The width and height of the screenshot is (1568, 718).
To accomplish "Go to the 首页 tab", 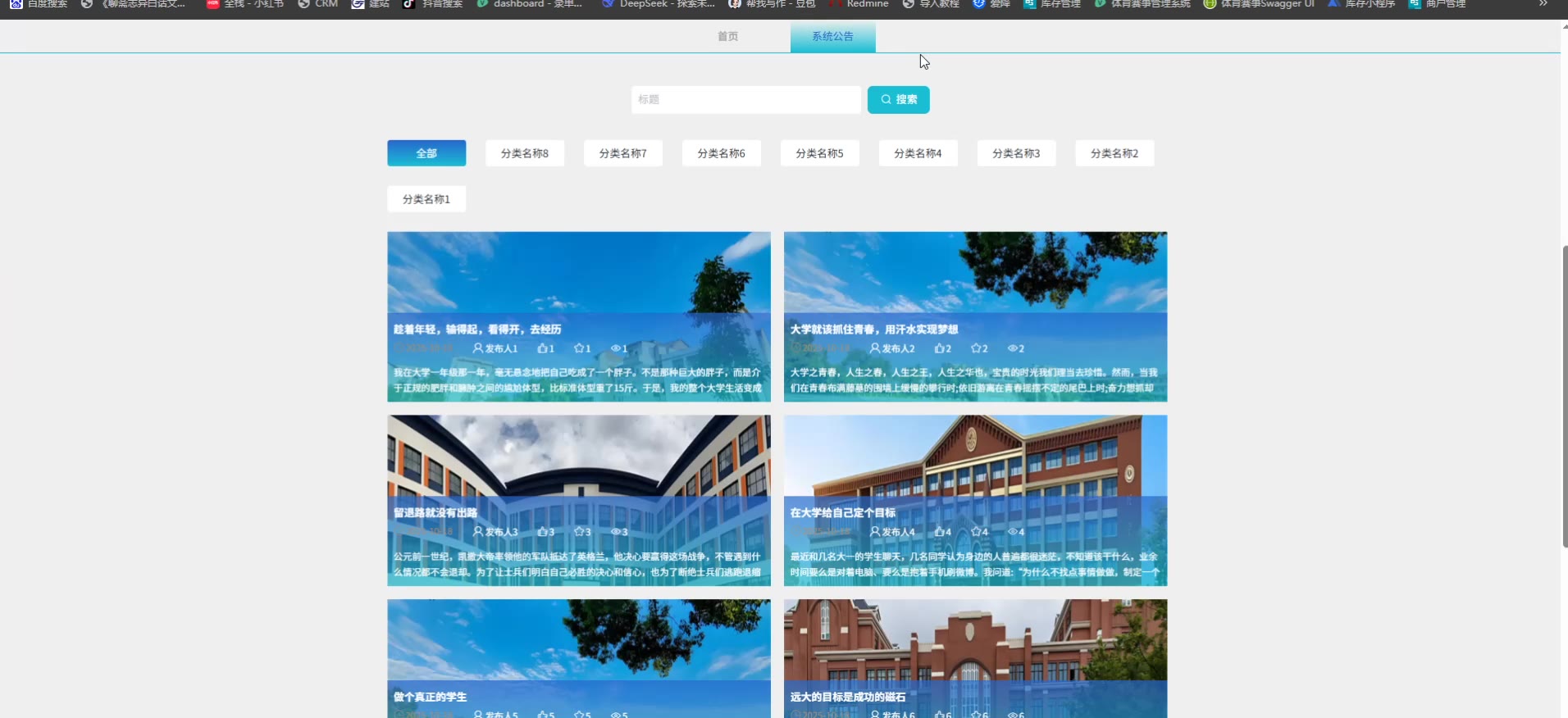I will [x=727, y=36].
